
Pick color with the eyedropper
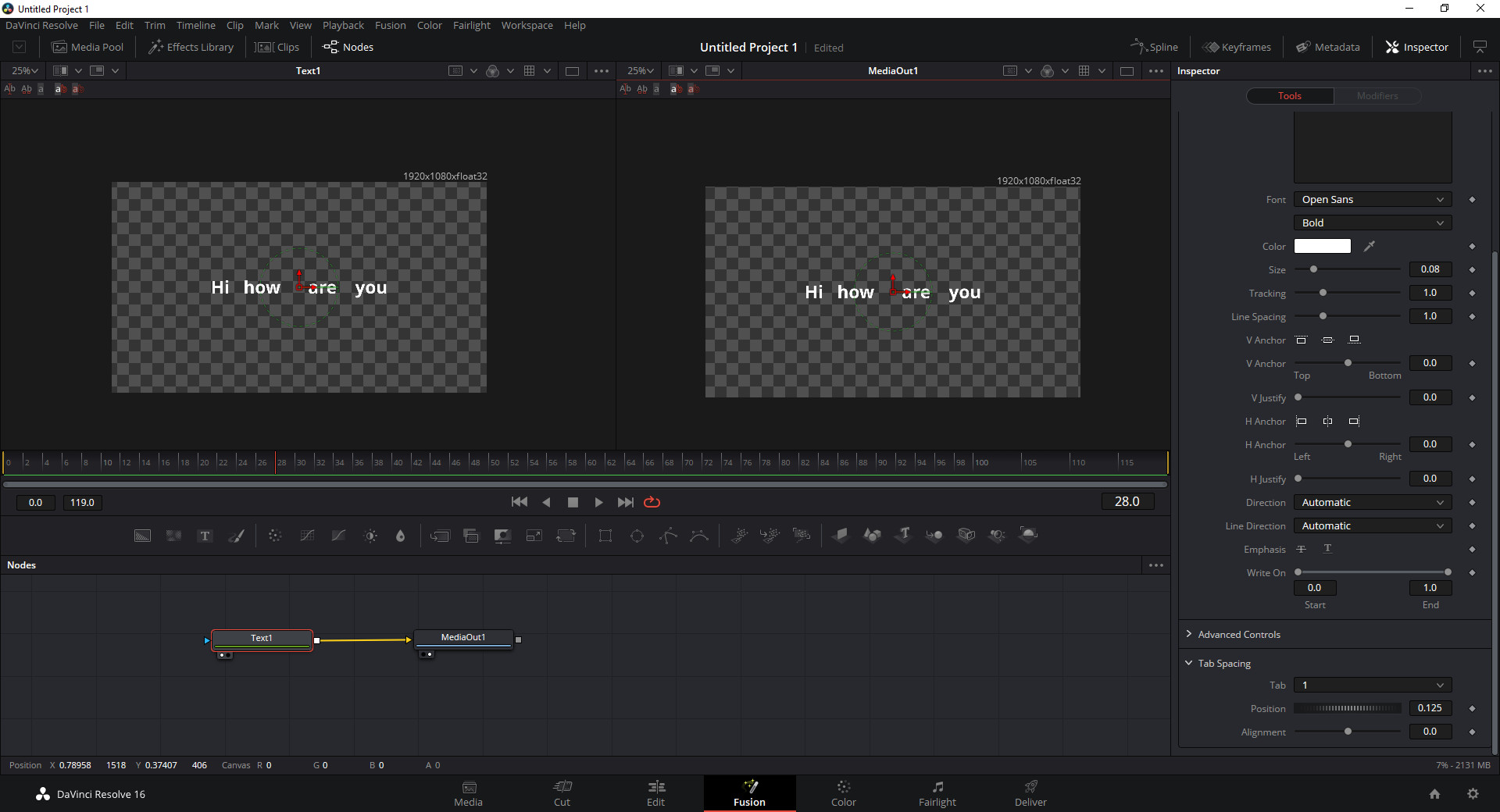pyautogui.click(x=1370, y=246)
